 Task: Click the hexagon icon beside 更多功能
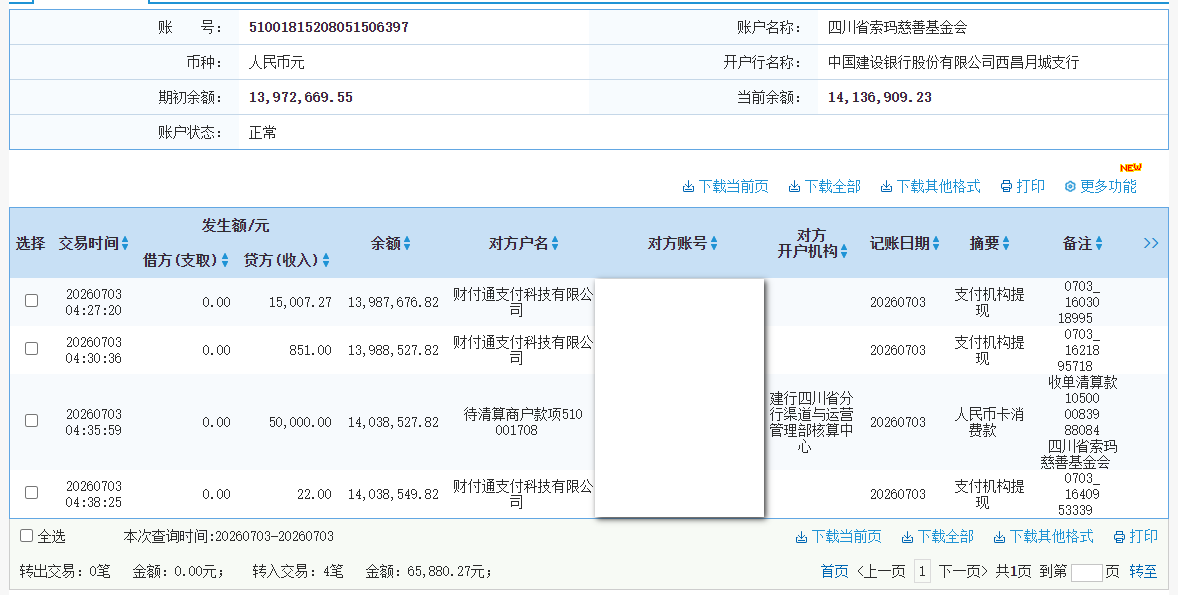point(1071,187)
